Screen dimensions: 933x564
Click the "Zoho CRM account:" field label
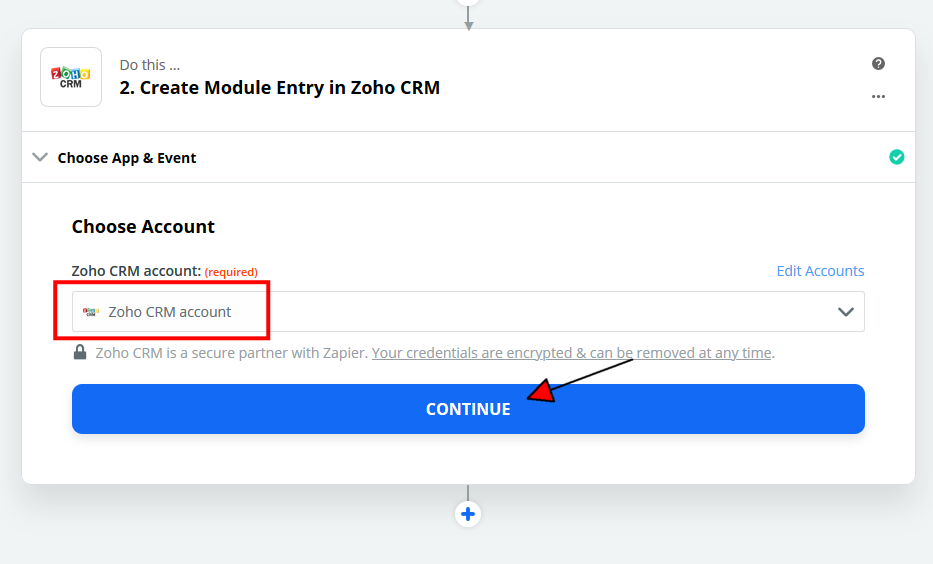coord(136,271)
